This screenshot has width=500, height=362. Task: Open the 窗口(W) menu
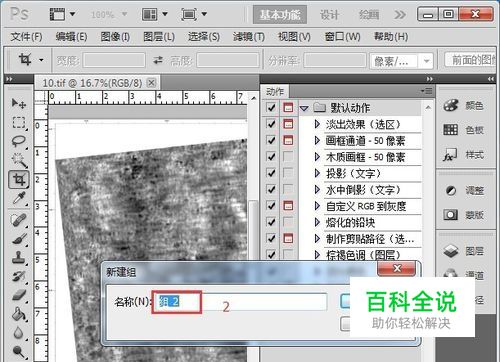pos(342,36)
